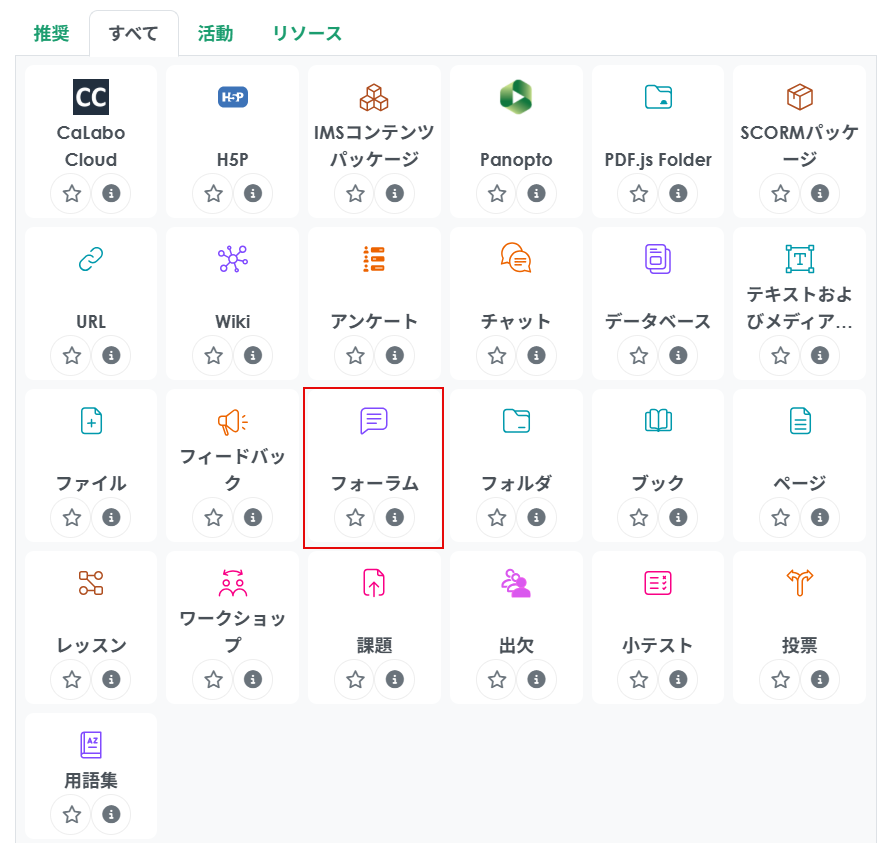Click the ブック label link
The width and height of the screenshot is (889, 843).
coord(657,484)
